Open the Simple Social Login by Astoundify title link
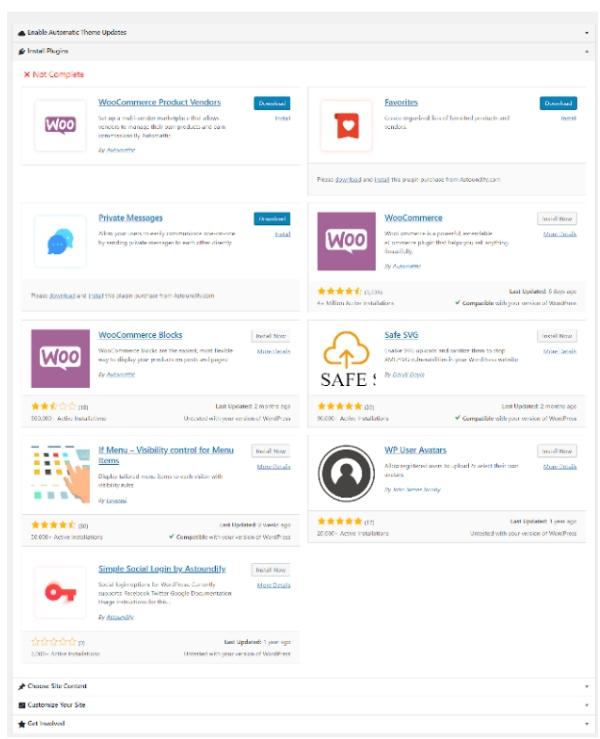 (161, 569)
